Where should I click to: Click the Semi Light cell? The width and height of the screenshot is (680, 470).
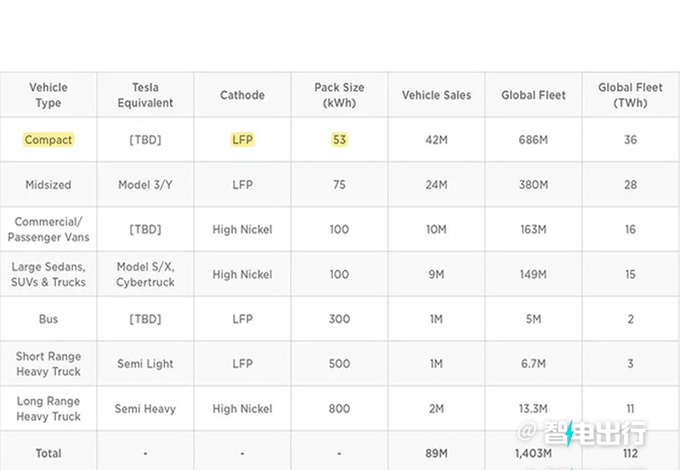point(145,364)
